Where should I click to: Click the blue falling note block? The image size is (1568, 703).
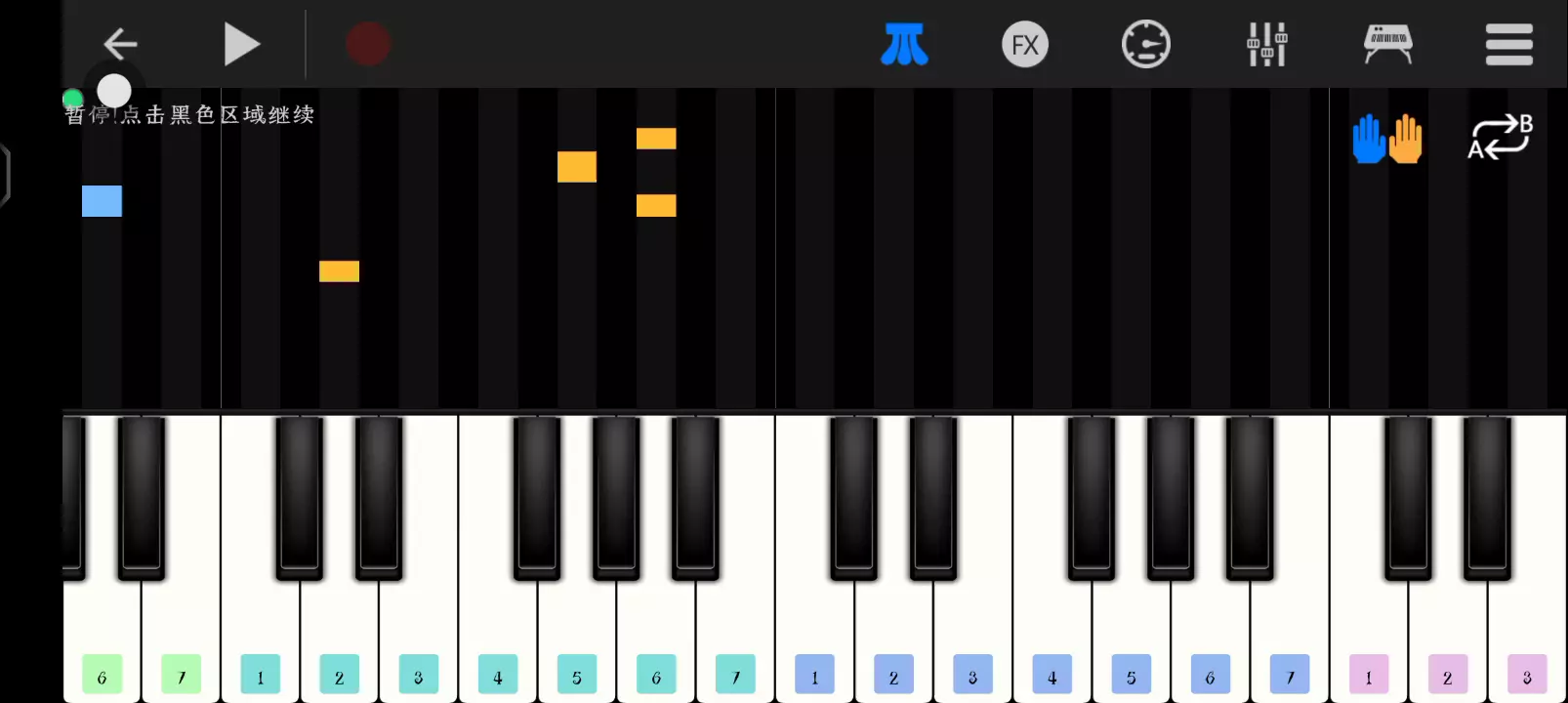coord(102,201)
